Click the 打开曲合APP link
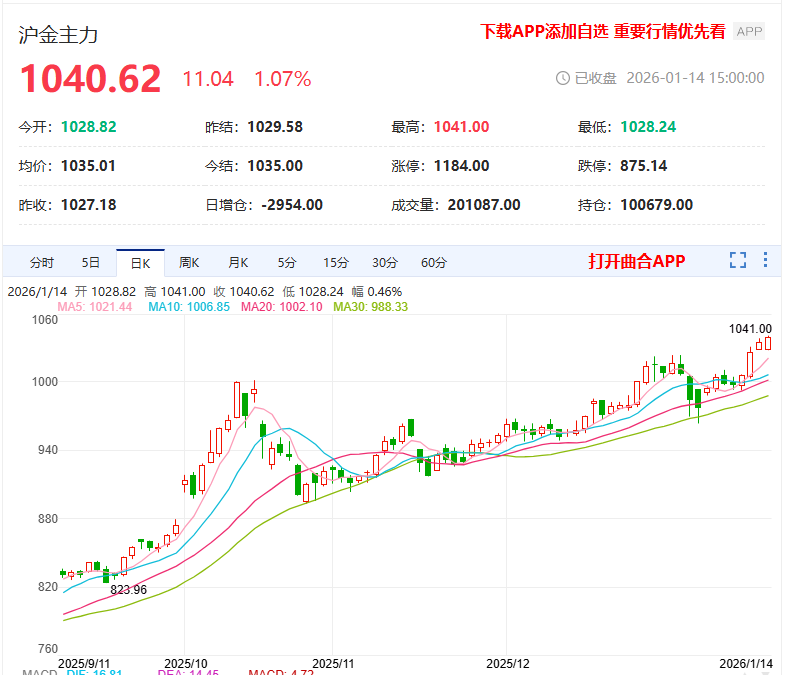This screenshot has height=675, width=785. (637, 261)
